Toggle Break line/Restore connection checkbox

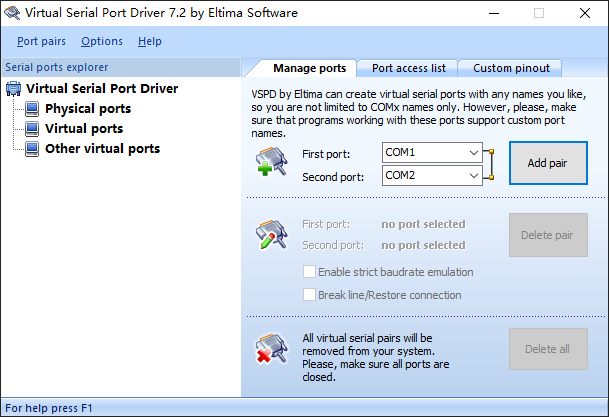click(x=310, y=295)
